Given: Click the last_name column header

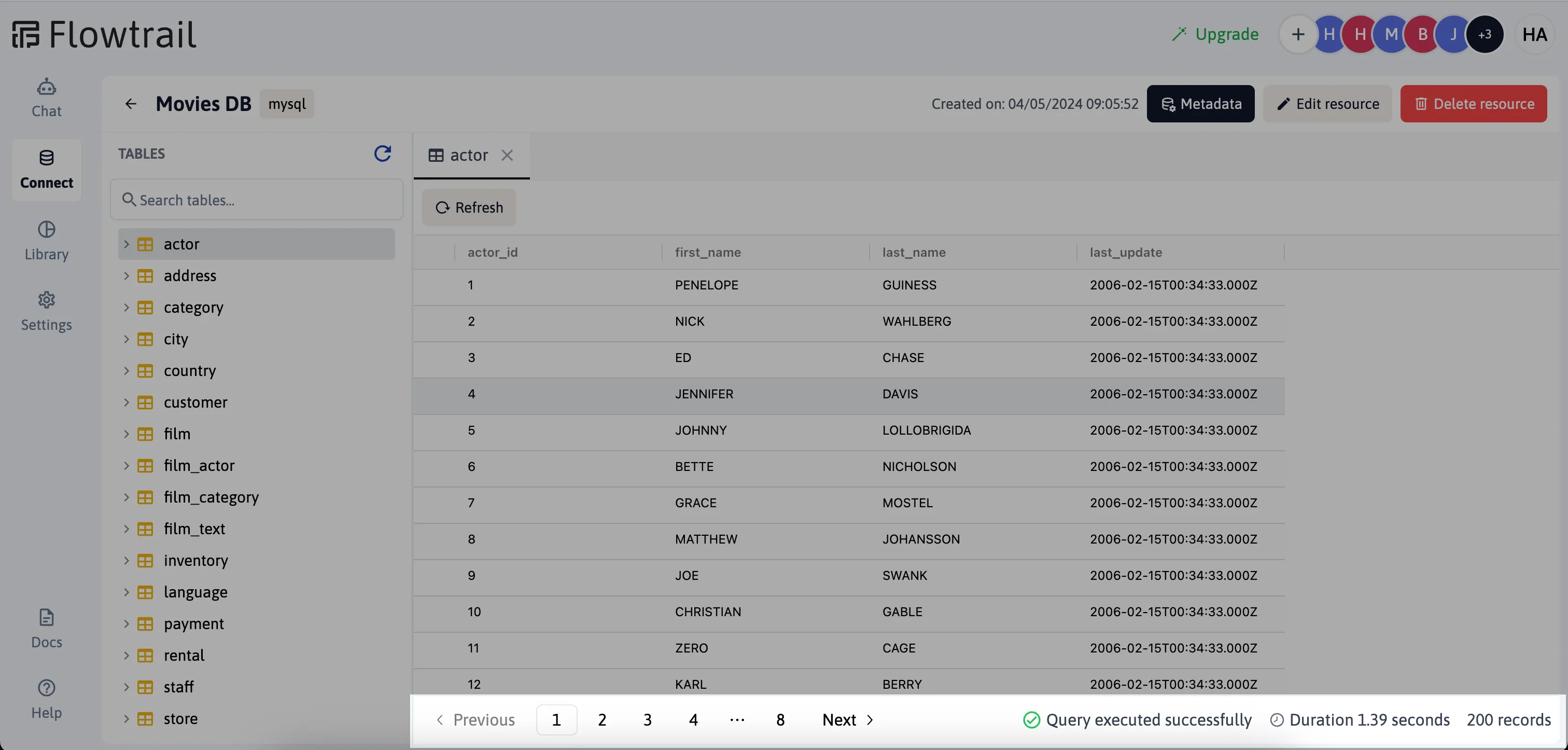Looking at the screenshot, I should [x=914, y=252].
